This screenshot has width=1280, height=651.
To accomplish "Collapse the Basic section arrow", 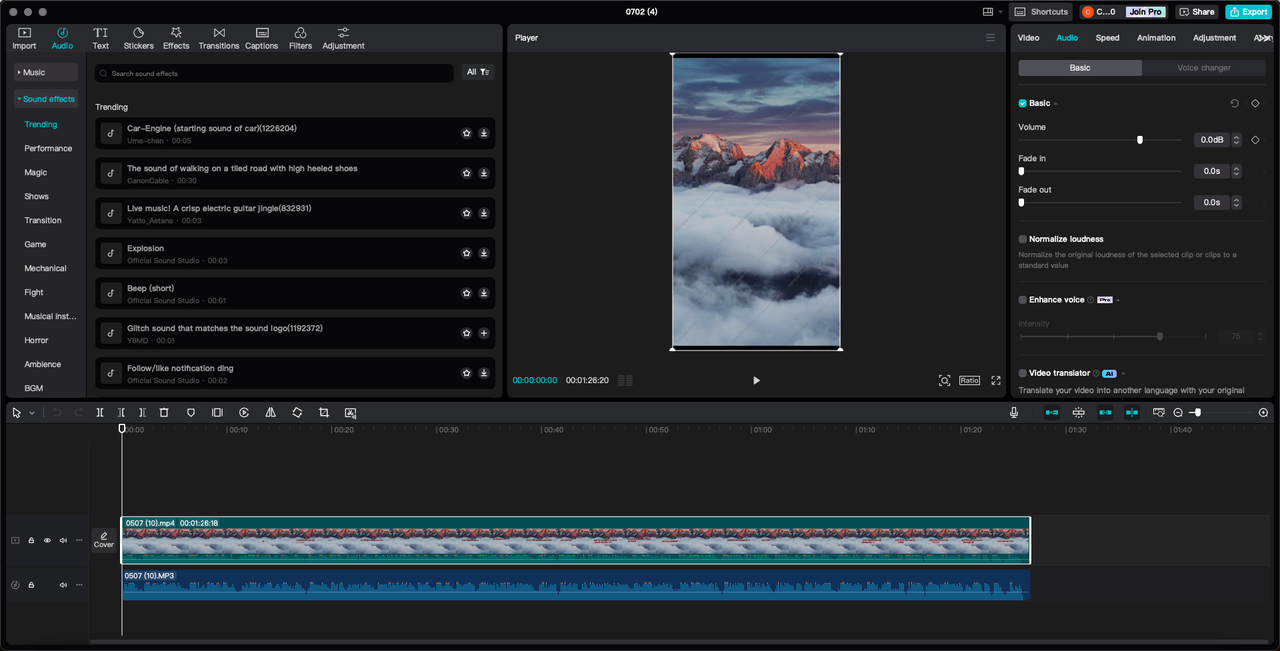I will (1056, 104).
